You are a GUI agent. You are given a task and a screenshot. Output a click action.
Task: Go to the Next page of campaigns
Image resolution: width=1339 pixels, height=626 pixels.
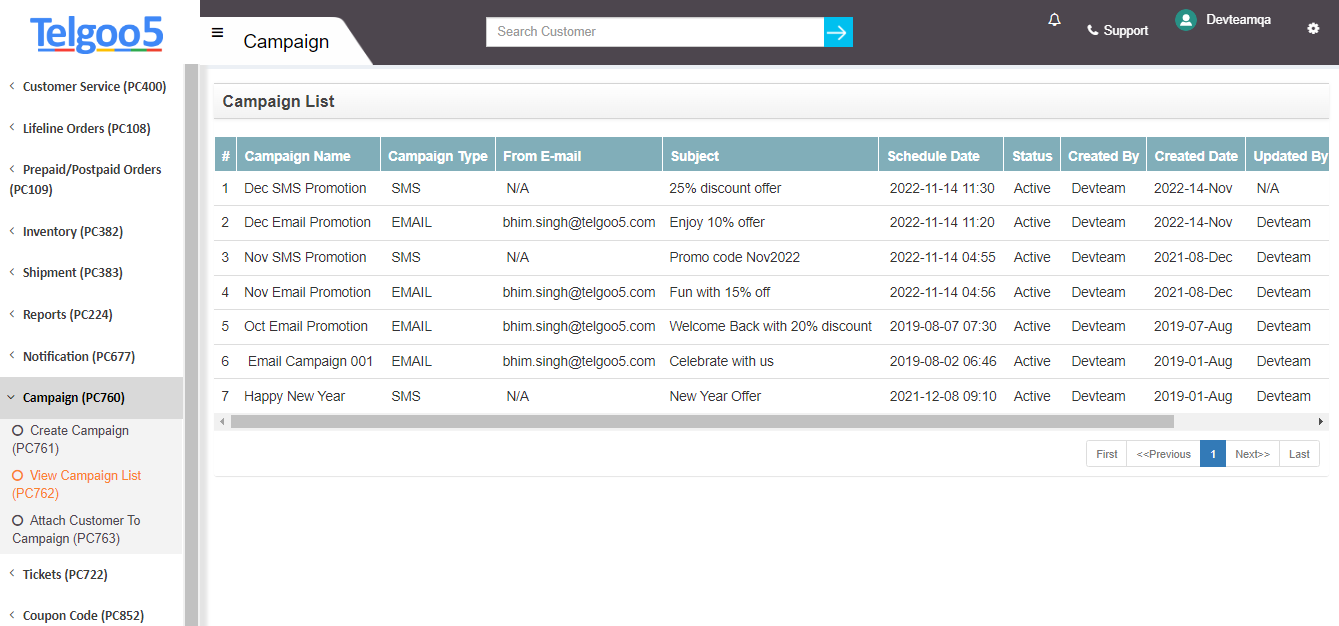[1252, 453]
